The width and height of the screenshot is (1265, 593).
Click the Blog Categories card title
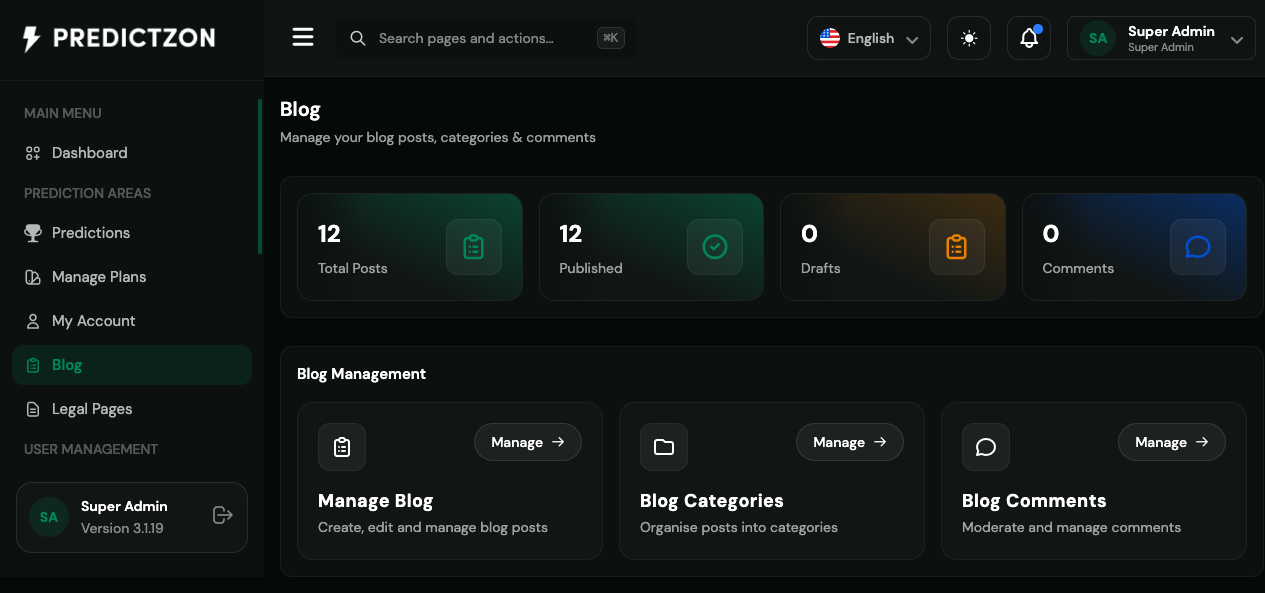pos(712,501)
